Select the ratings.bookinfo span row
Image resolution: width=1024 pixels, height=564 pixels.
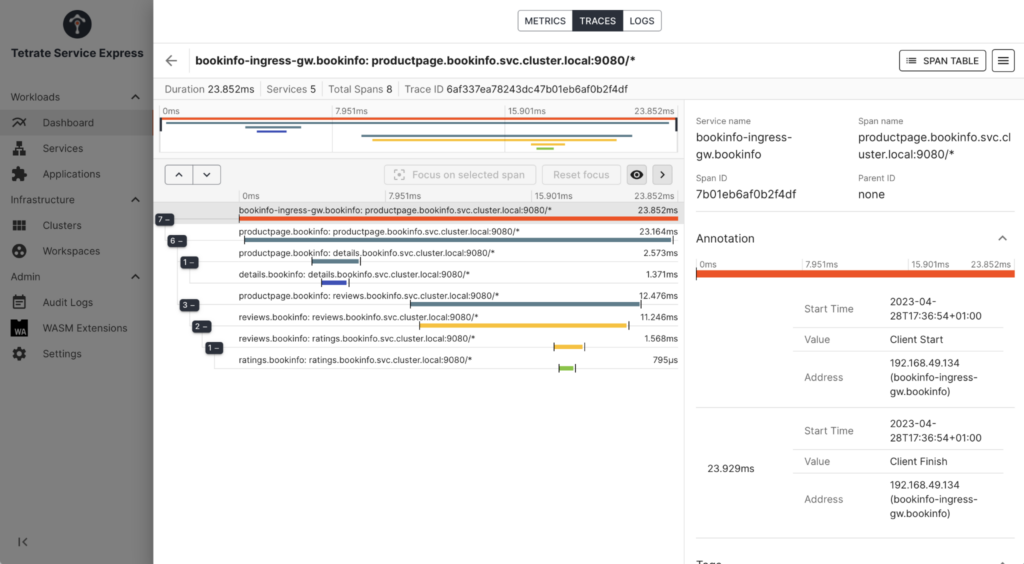coord(355,360)
